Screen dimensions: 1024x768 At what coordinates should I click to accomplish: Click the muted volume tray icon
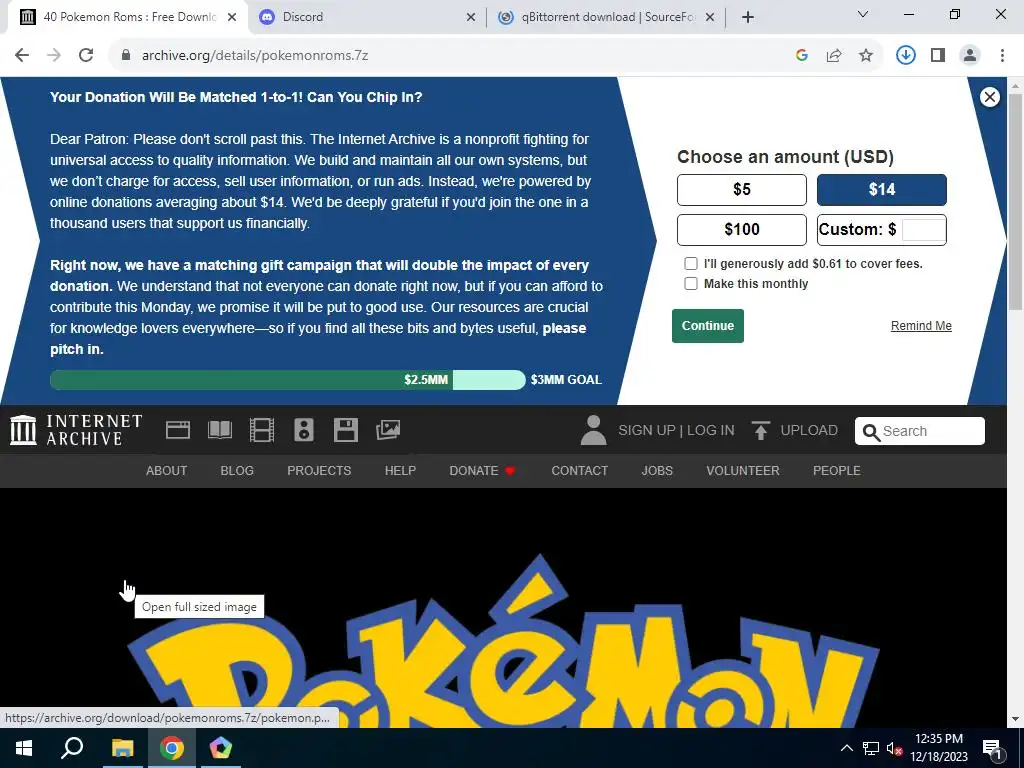click(894, 748)
